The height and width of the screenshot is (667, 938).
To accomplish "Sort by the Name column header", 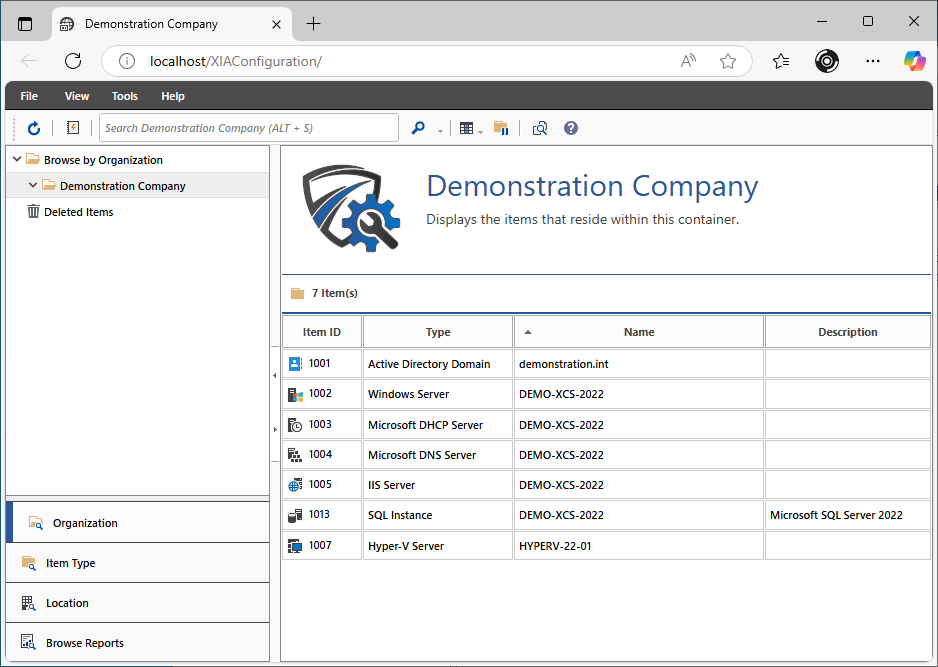I will (x=639, y=332).
